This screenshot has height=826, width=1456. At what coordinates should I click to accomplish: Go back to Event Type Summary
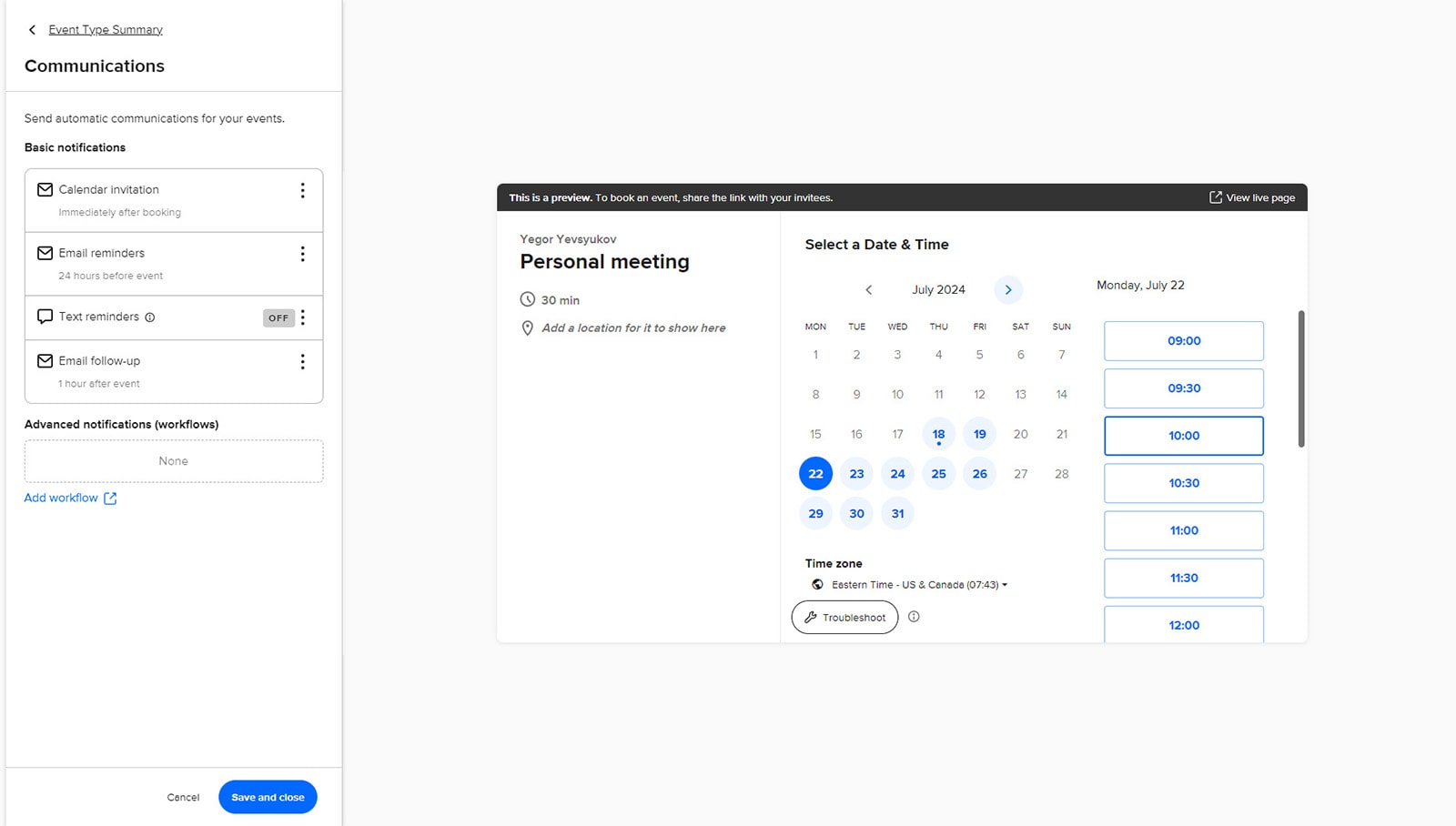(106, 29)
